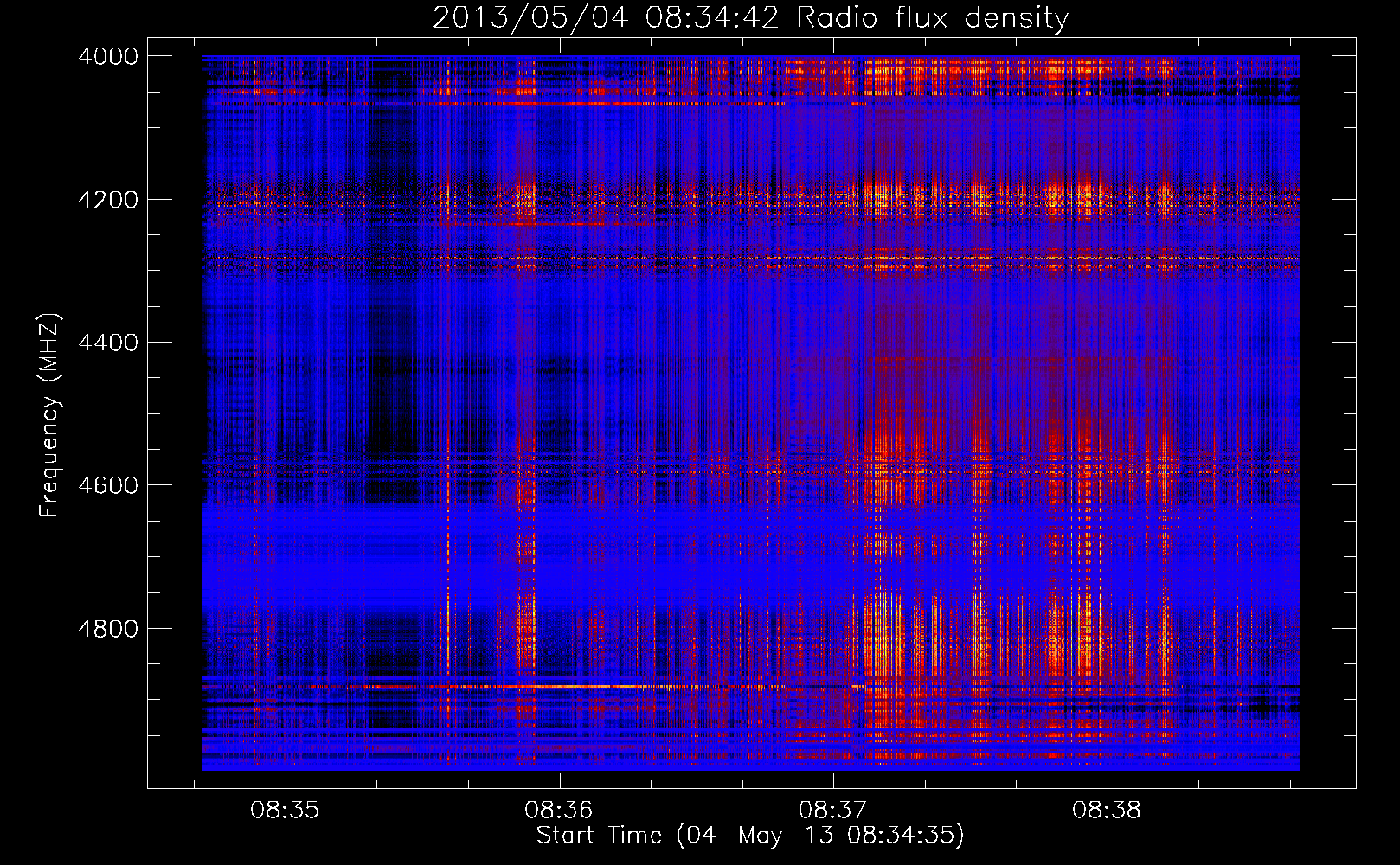Click the 'Frequency (MHZ)' y-axis title
The width and height of the screenshot is (1400, 865).
coord(50,415)
